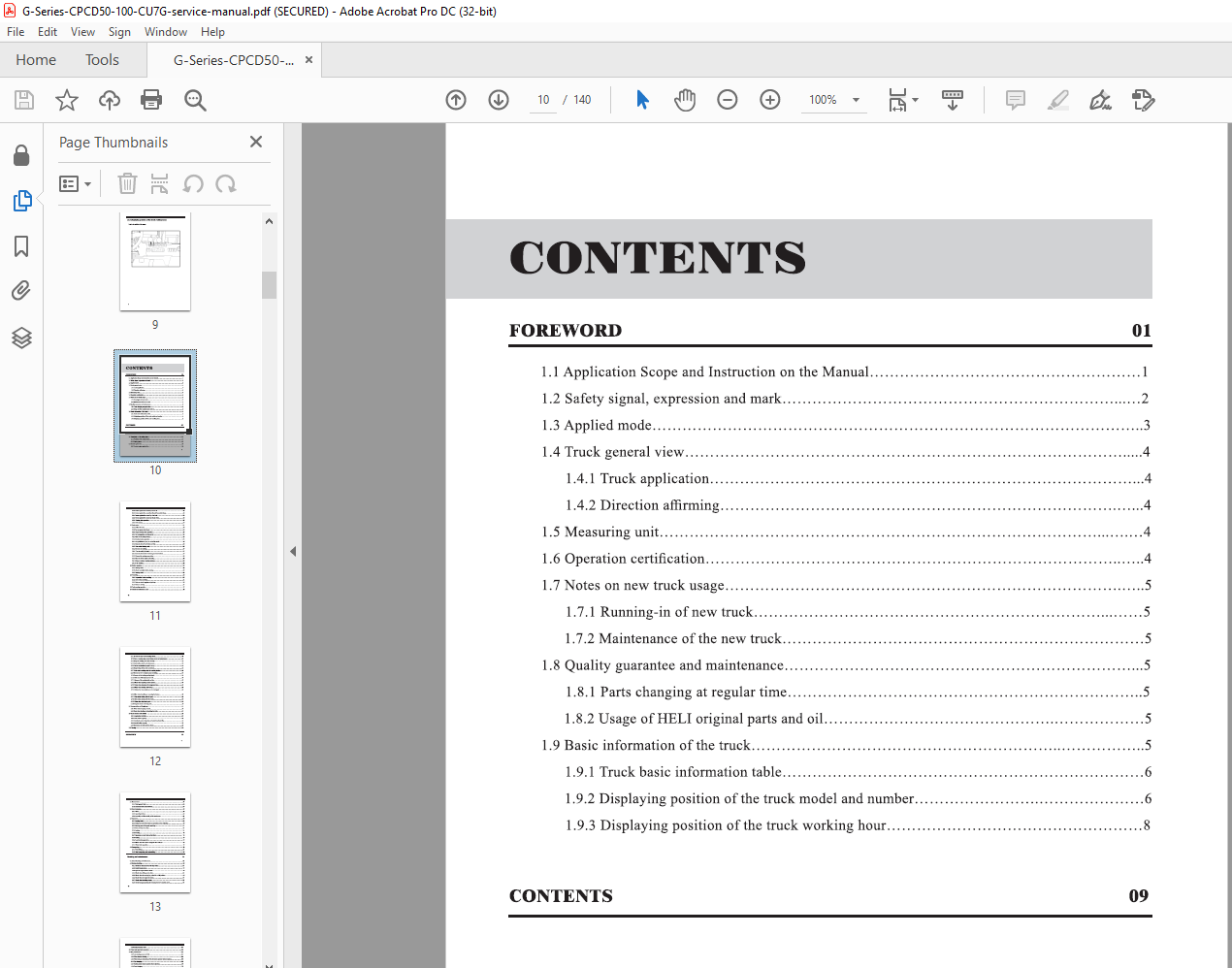Toggle the Page Thumbnails sidebar icon
Image resolution: width=1232 pixels, height=968 pixels.
[x=21, y=201]
